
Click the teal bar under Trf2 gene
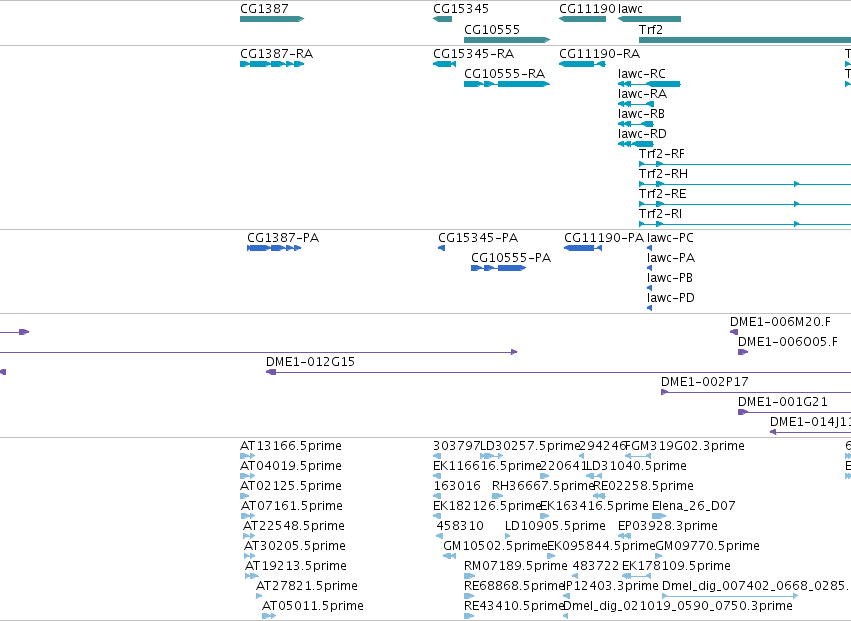(745, 40)
